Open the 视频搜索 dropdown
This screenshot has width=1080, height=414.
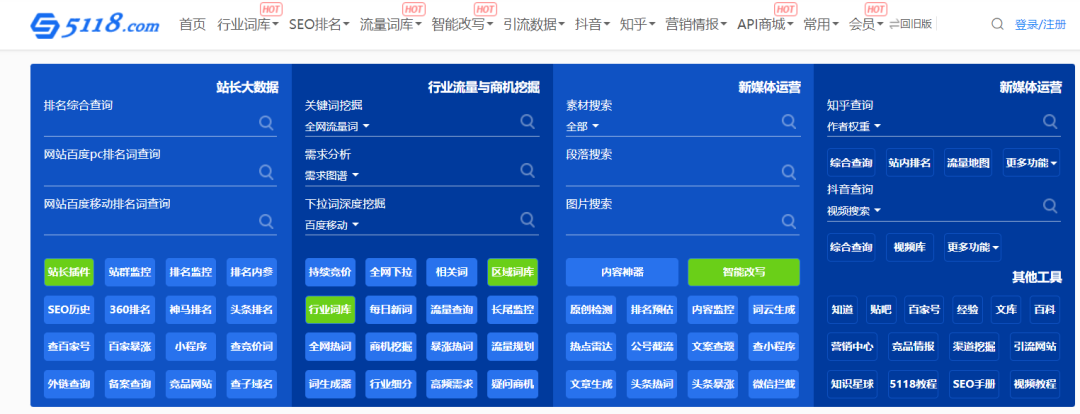click(854, 211)
